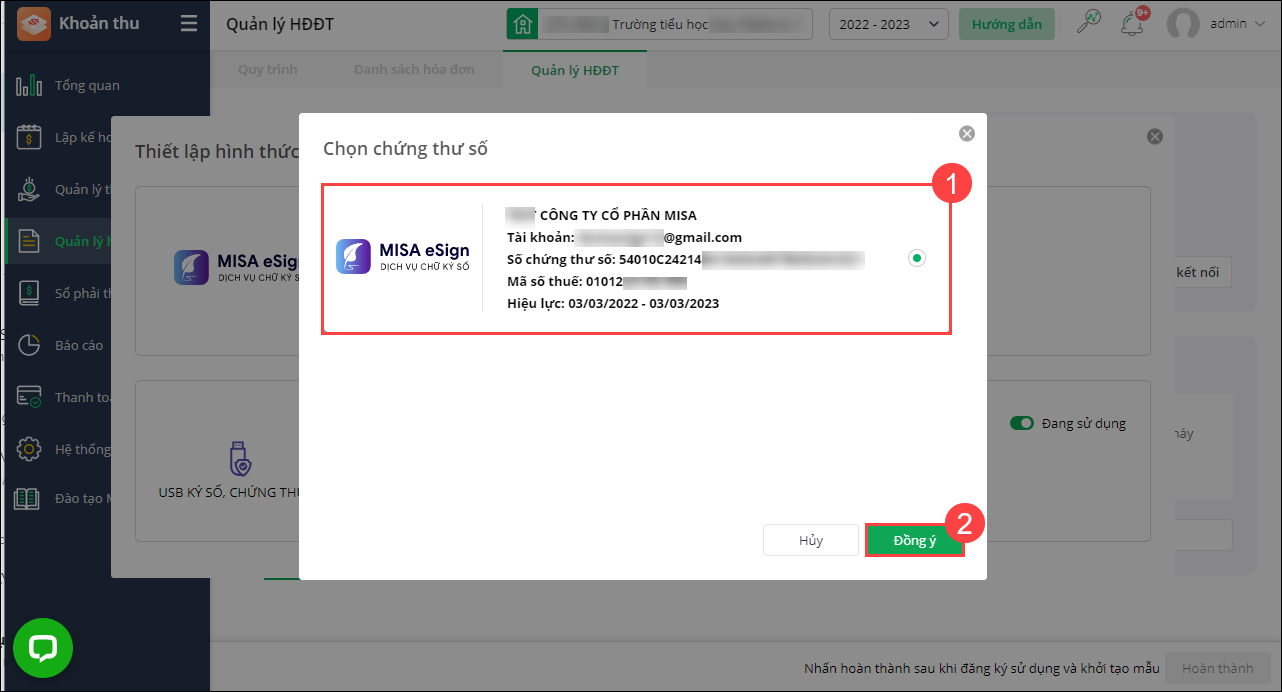This screenshot has width=1282, height=692.
Task: Open Tổng quan in sidebar
Action: coord(87,85)
